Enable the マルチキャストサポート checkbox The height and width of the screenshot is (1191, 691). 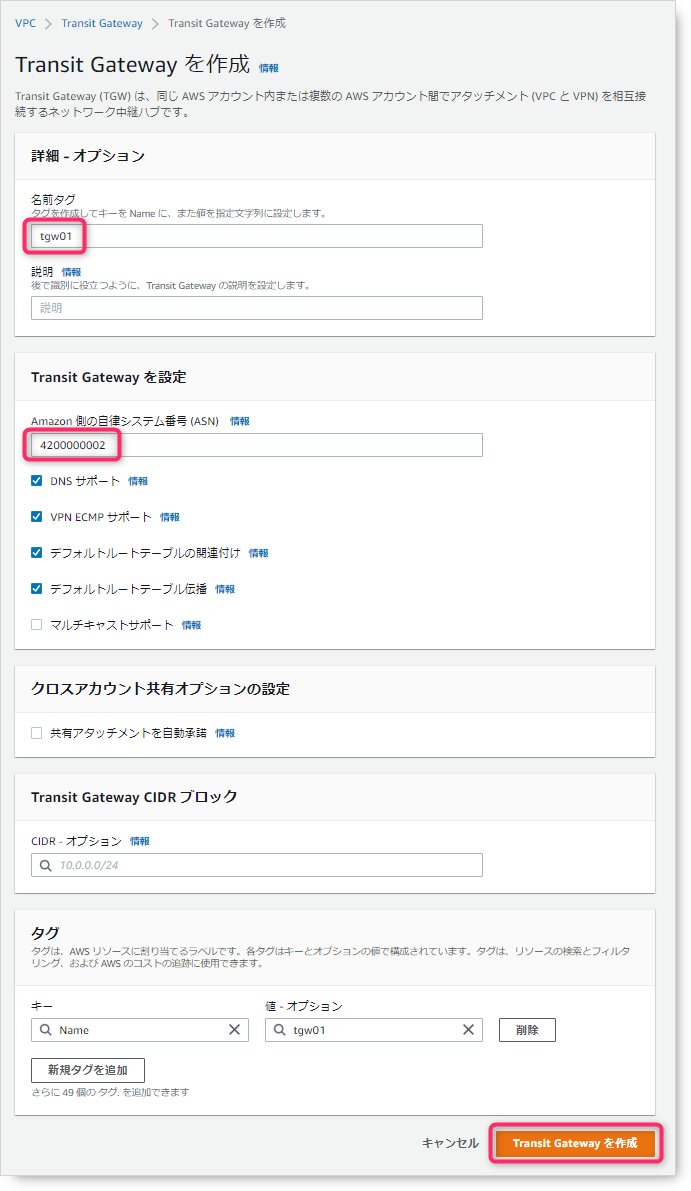tap(36, 625)
